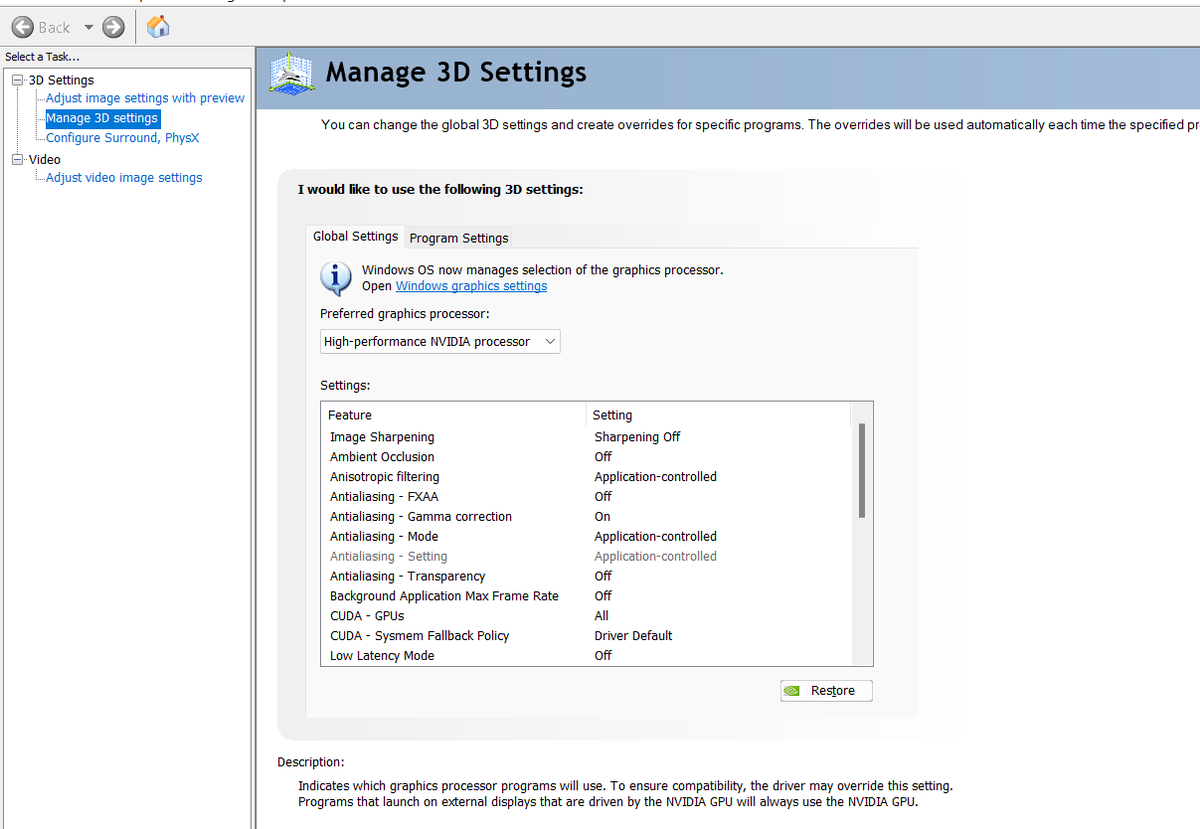Click the Forward arrow button
Screen dimensions: 1200x829
click(x=114, y=27)
